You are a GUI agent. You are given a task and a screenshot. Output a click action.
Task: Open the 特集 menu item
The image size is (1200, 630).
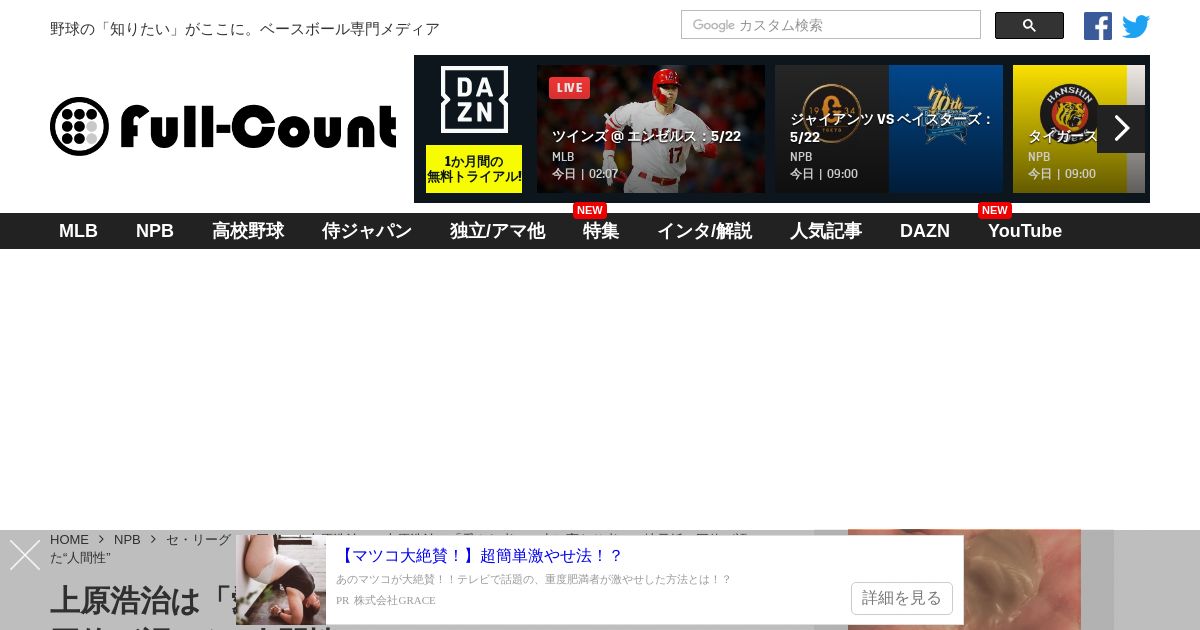(601, 231)
